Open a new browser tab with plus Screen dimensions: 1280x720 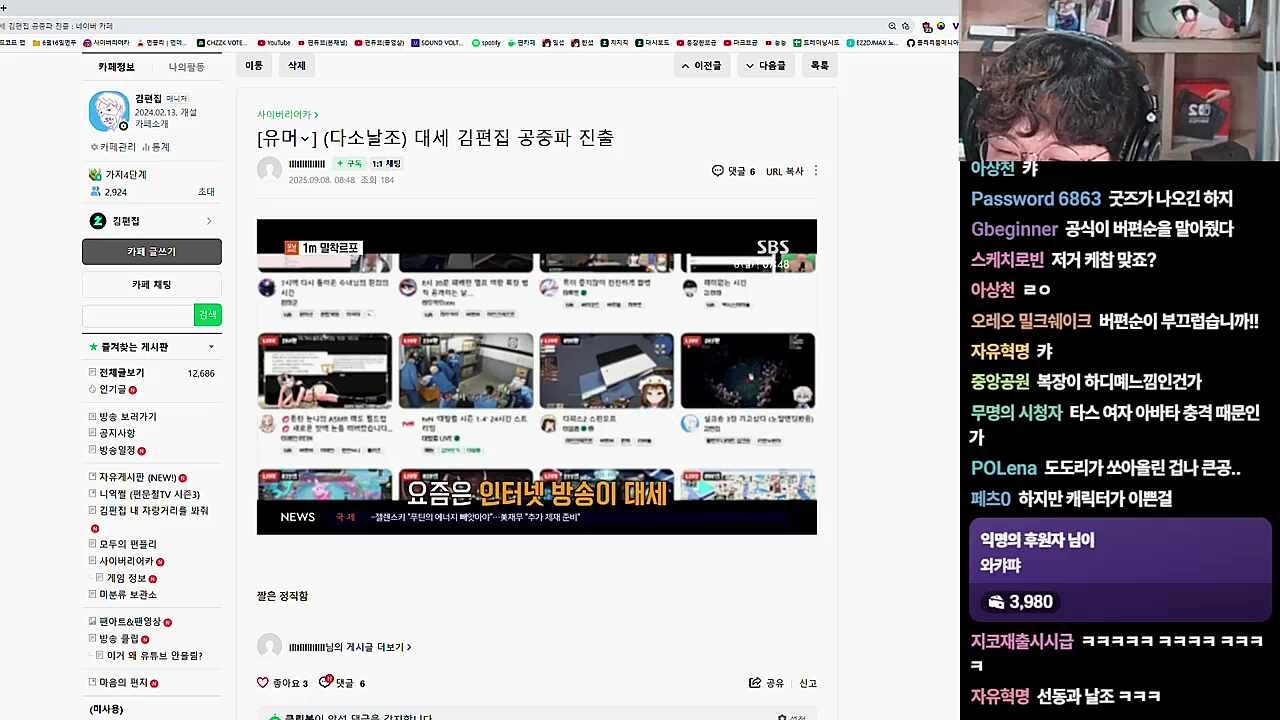pos(4,8)
